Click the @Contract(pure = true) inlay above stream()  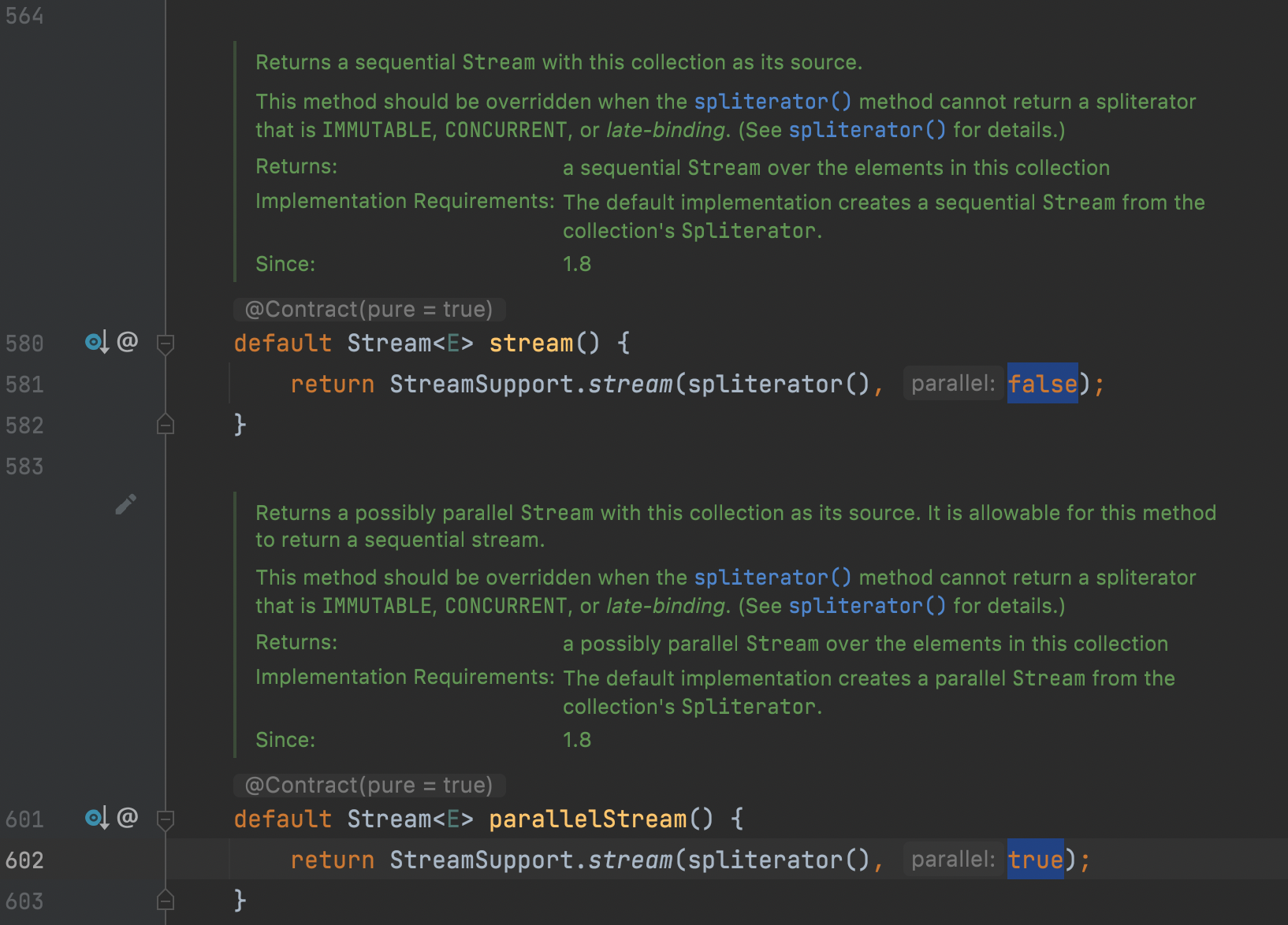[369, 309]
